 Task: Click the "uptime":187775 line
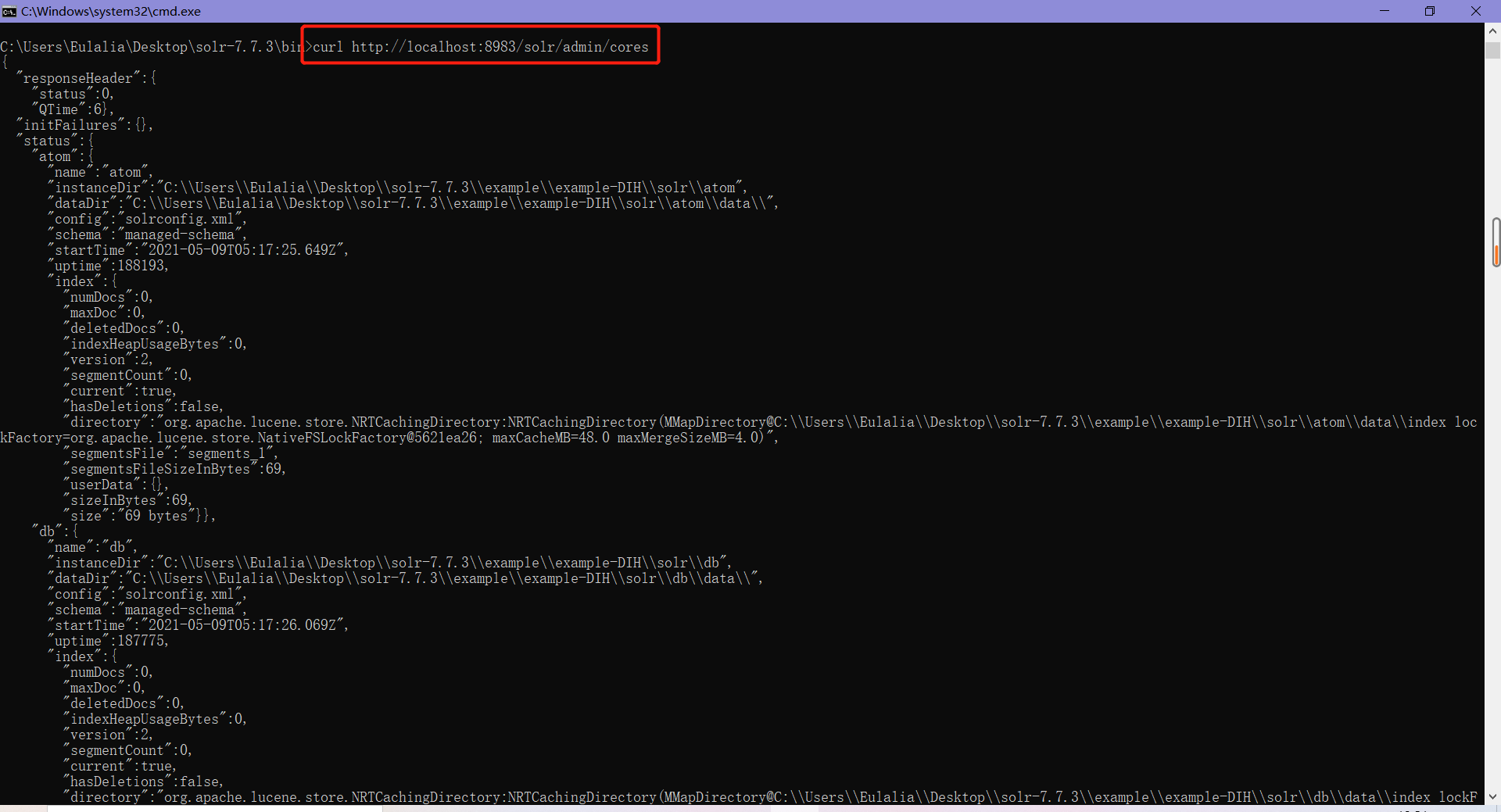click(108, 641)
